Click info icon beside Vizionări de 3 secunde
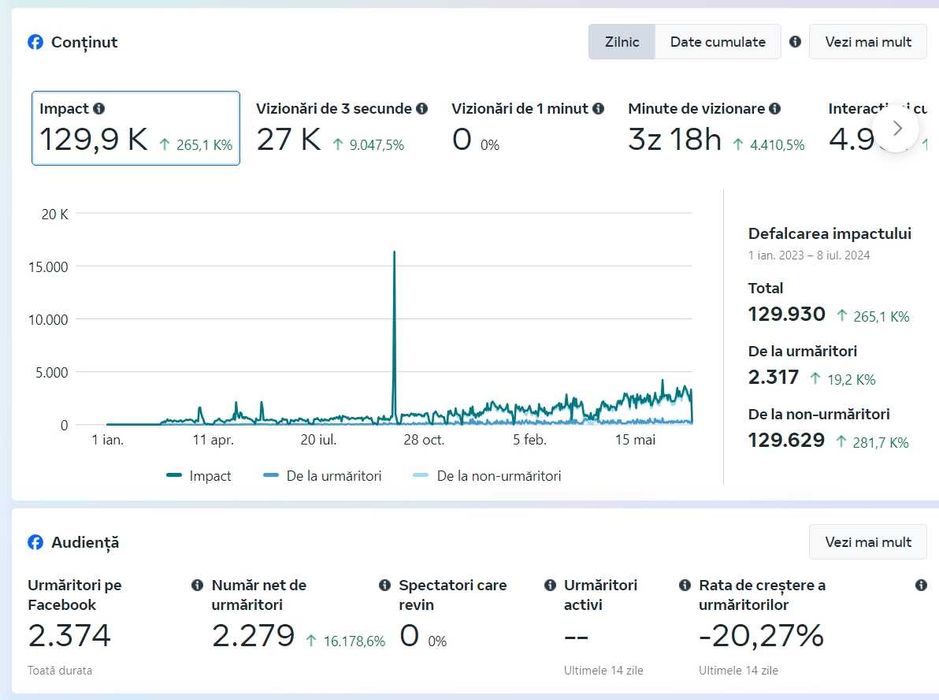This screenshot has height=700, width=939. [422, 108]
